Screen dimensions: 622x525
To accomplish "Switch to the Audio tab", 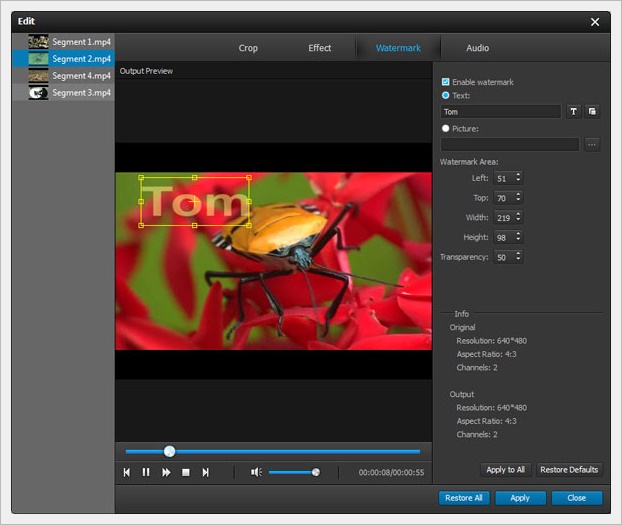I will [477, 48].
